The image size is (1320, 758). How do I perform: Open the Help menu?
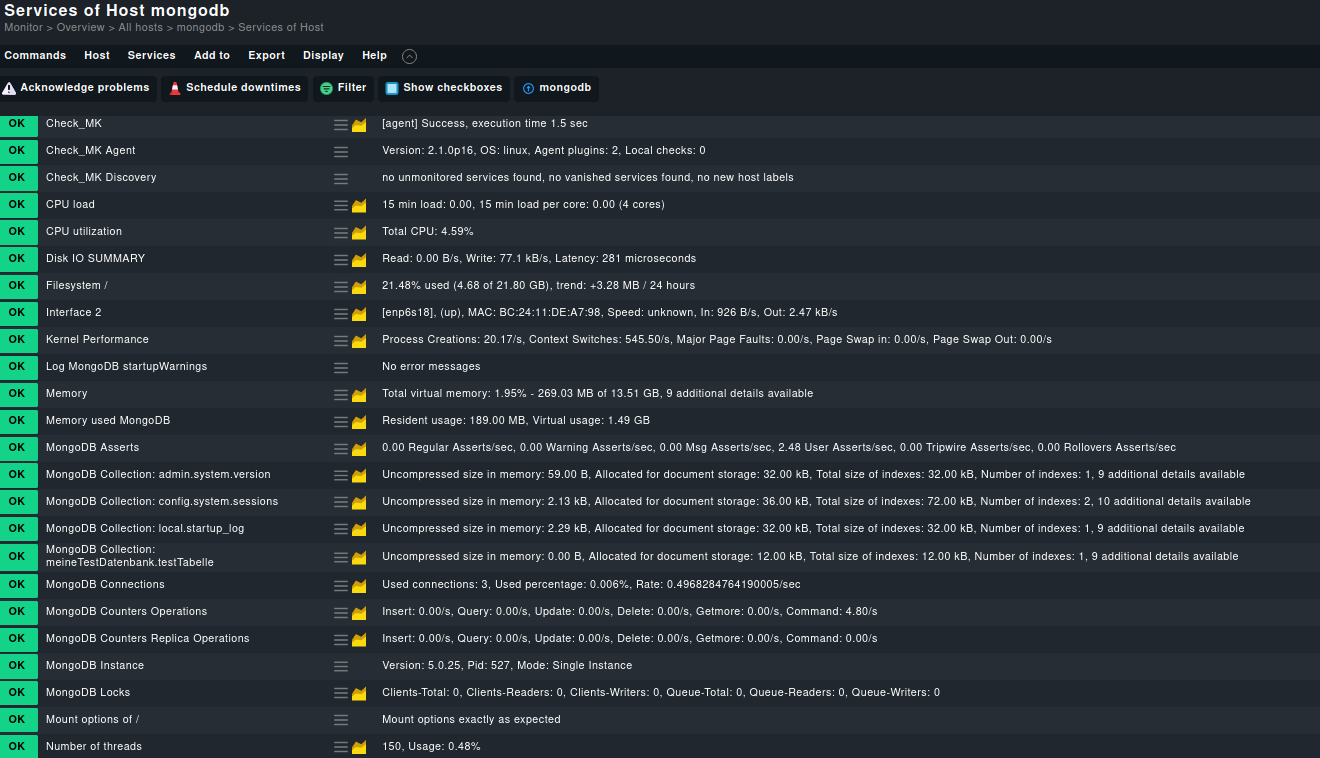tap(374, 56)
